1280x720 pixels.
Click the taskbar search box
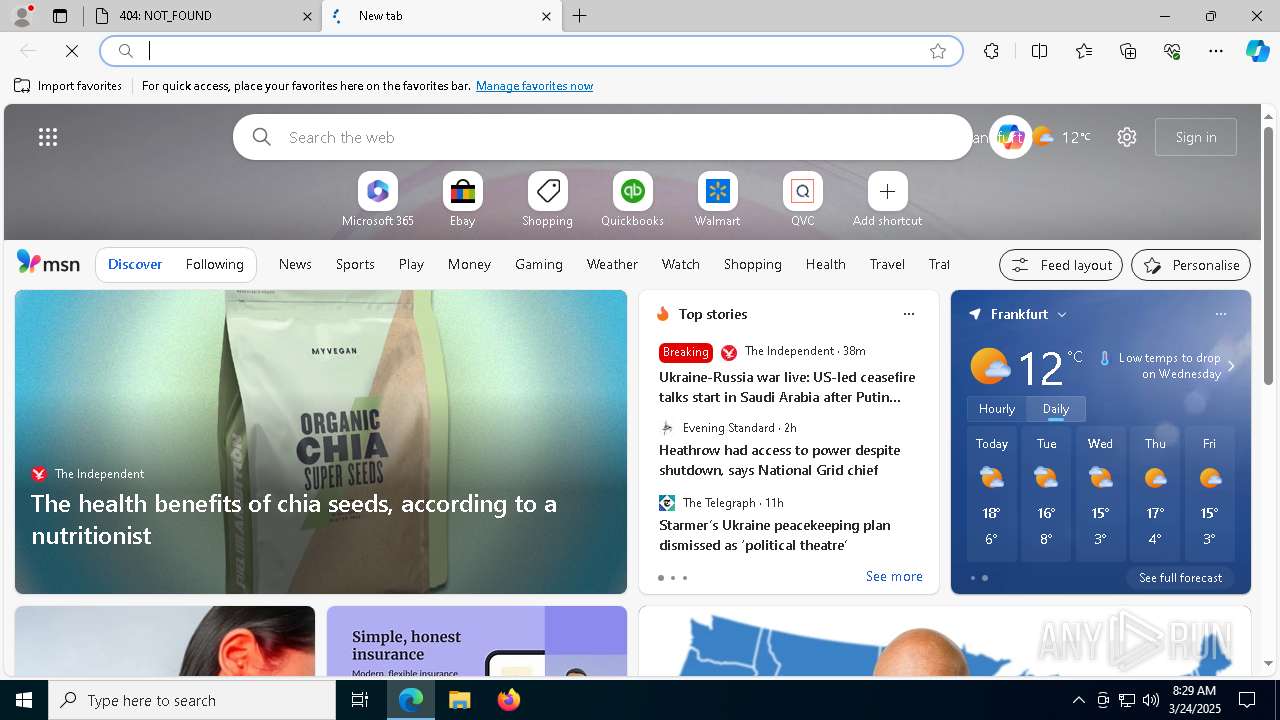coord(192,700)
